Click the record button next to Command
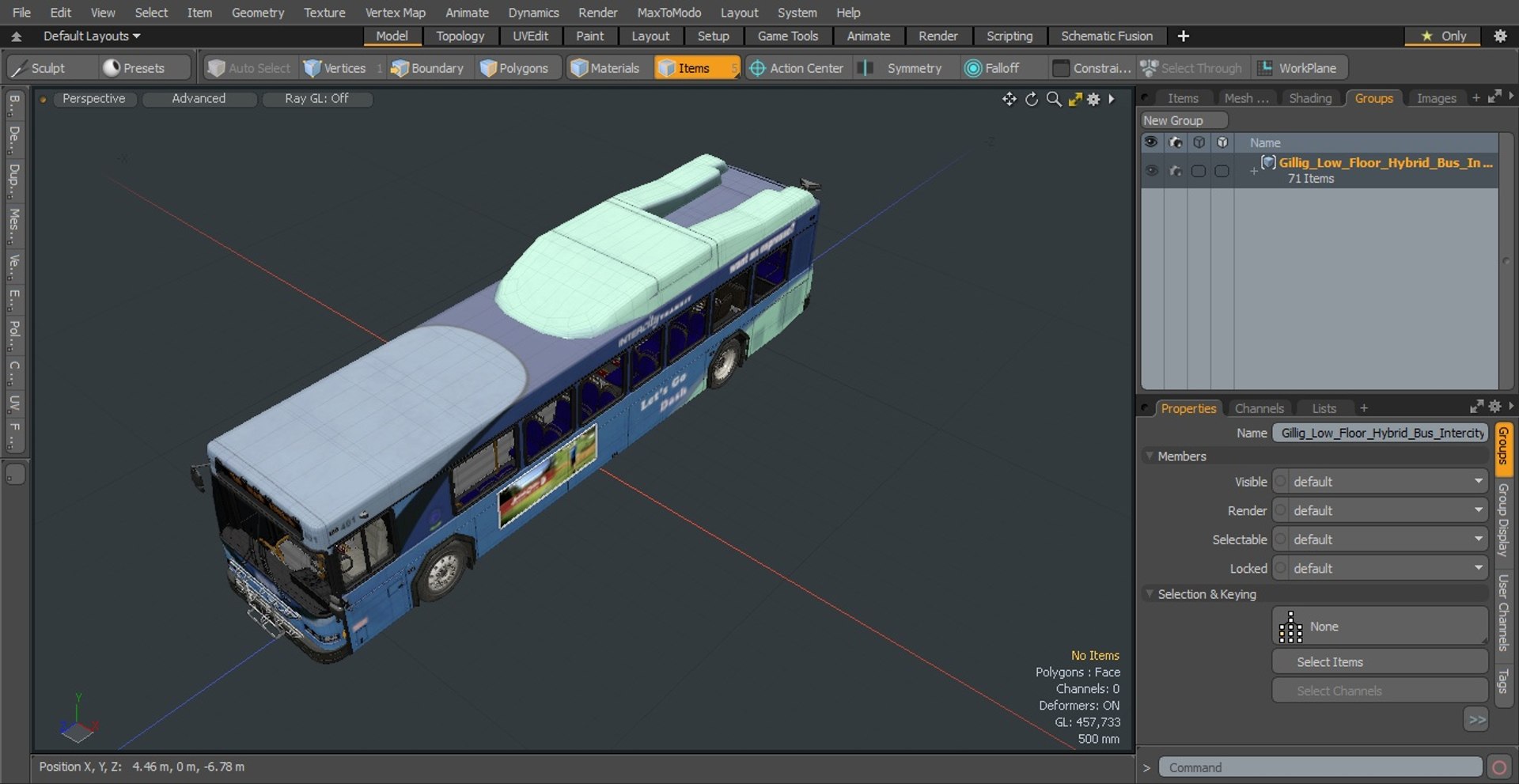The image size is (1519, 784). coord(1498,767)
